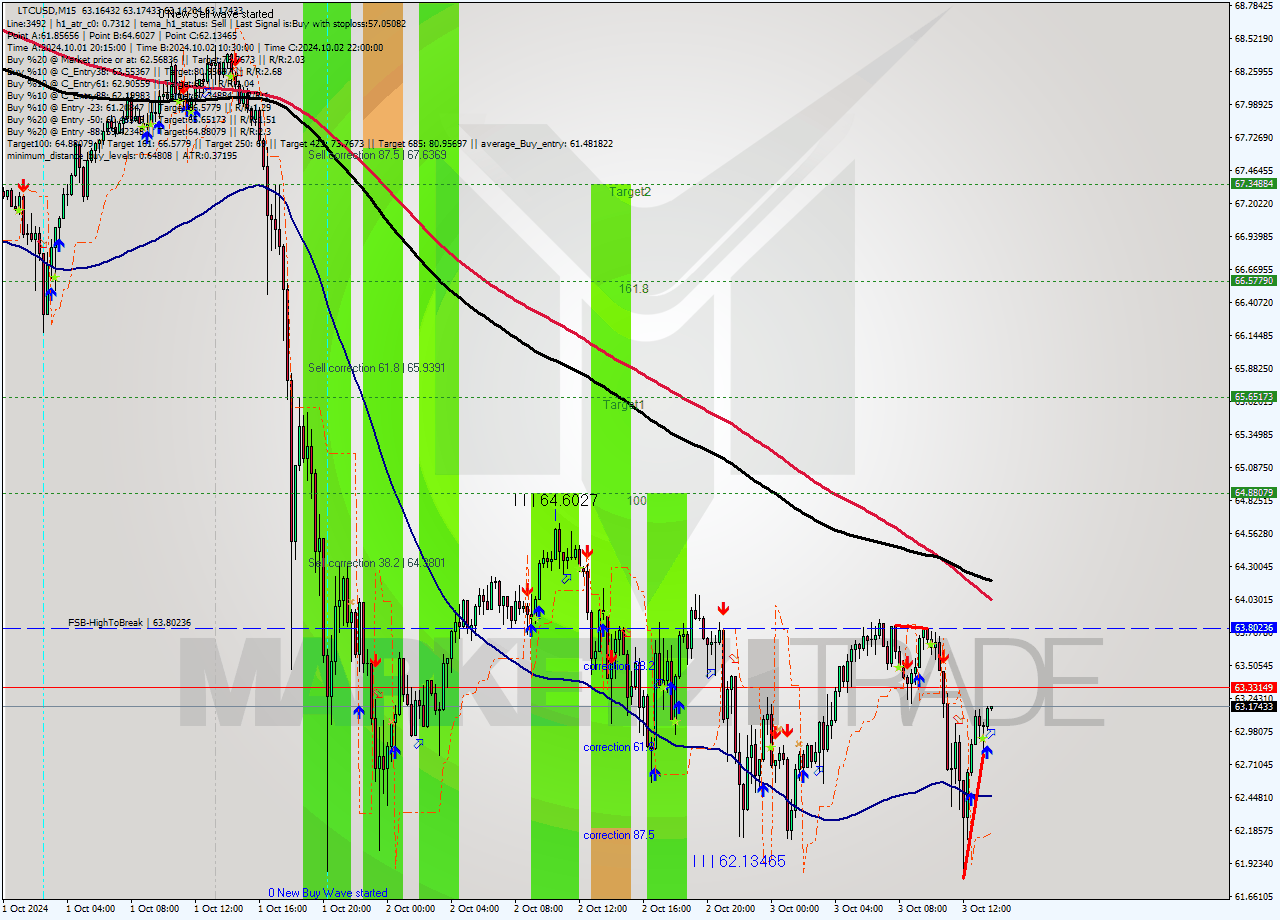Click the Target1 label on the green band
This screenshot has height=920, width=1280.
(x=623, y=405)
